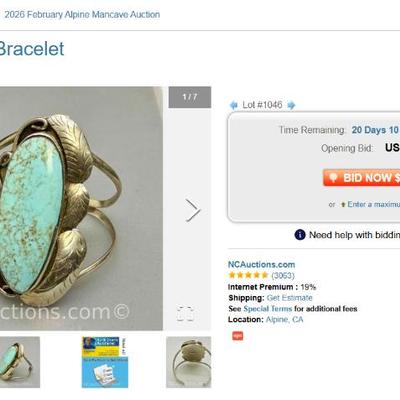Click the paddle icon on Bid Now
400x400 pixels.
[333, 177]
